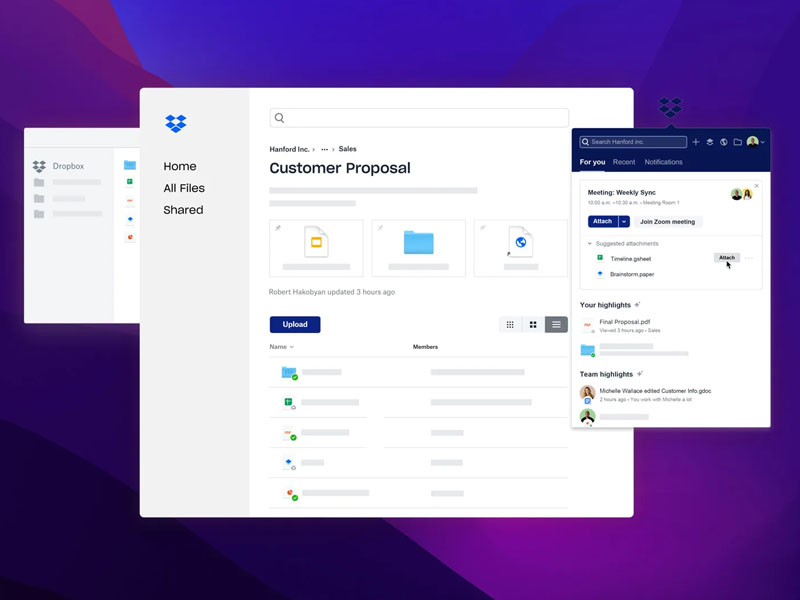Open account avatar menu in tray panel

(755, 142)
